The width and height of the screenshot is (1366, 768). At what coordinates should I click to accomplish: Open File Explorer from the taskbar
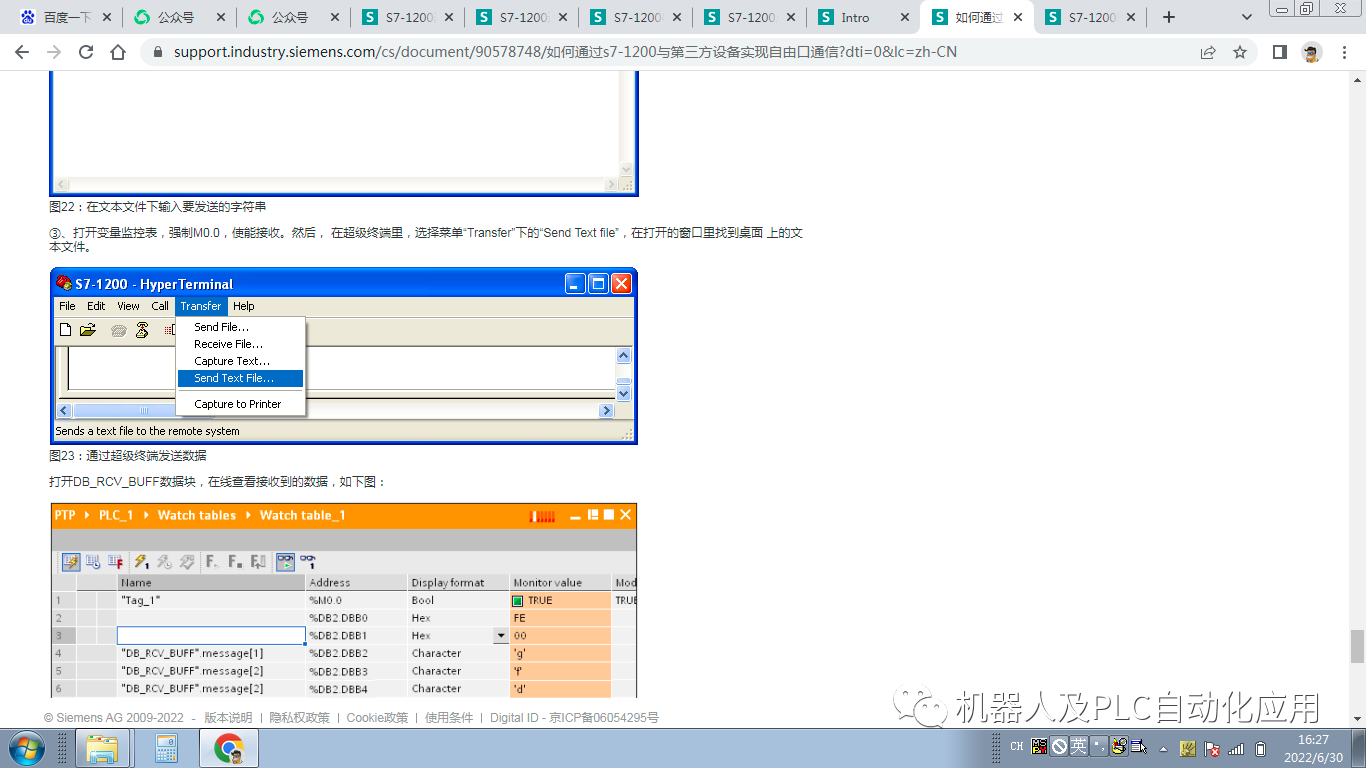point(103,748)
